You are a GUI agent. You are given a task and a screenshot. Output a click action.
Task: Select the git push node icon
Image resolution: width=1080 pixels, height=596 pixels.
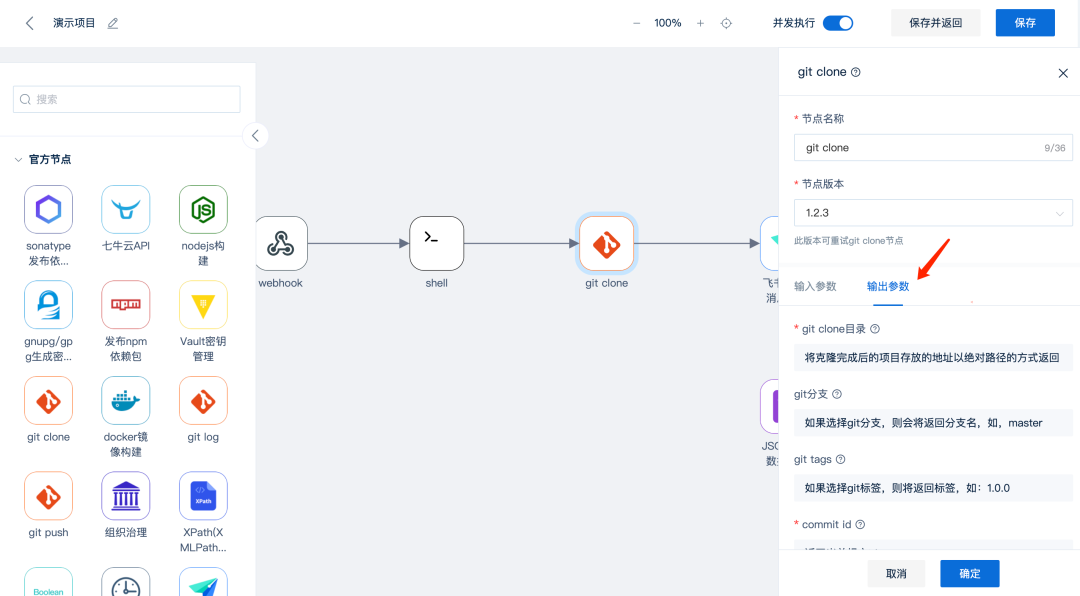coord(48,495)
